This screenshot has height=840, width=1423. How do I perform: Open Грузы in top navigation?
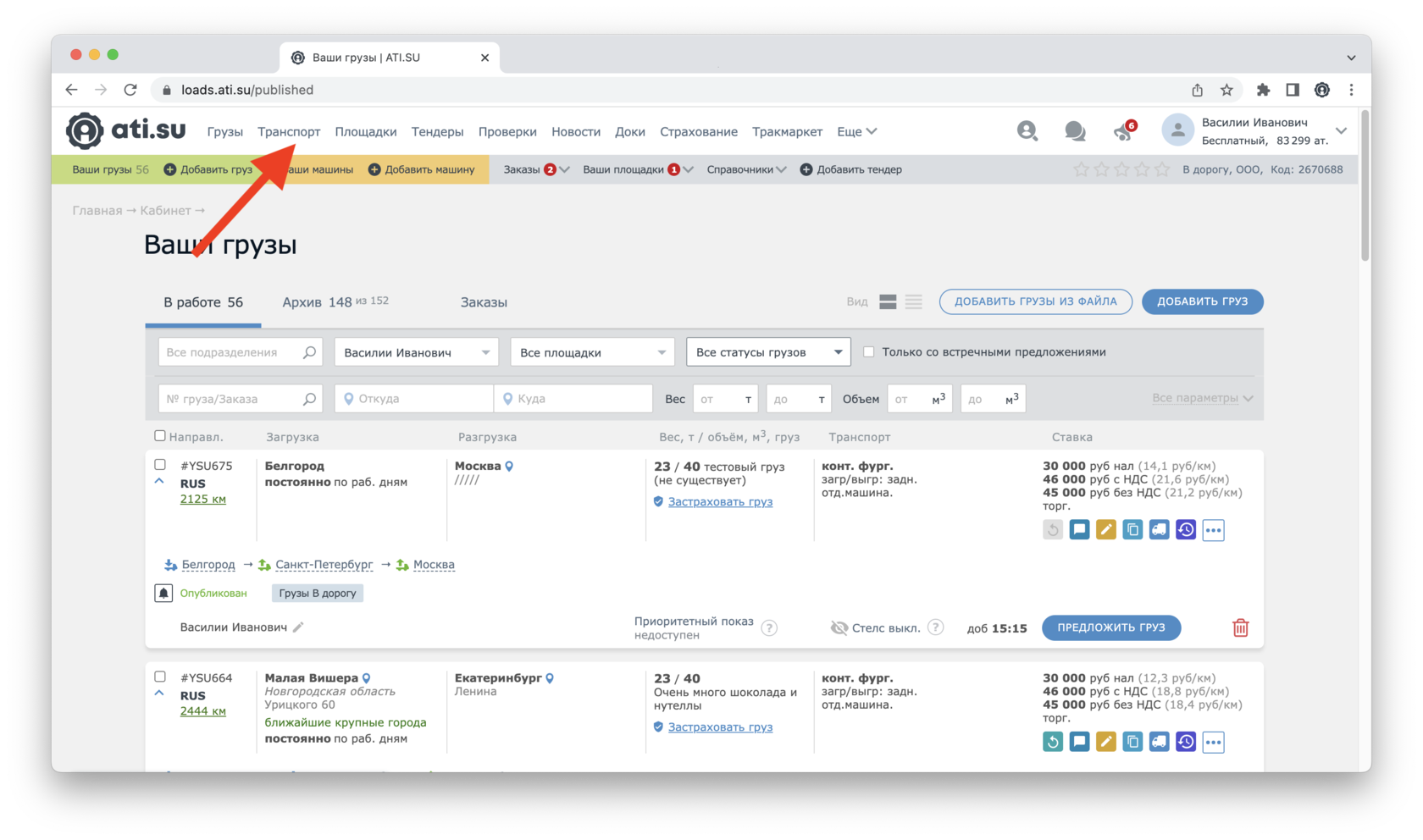point(224,131)
